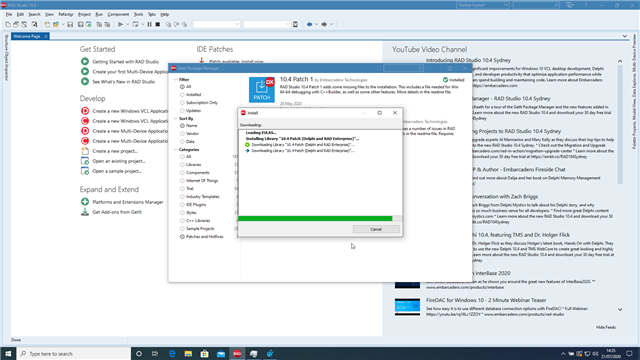Select the Patches and Hotfixes category
Screen dimensions: 640x360
(x=182, y=237)
